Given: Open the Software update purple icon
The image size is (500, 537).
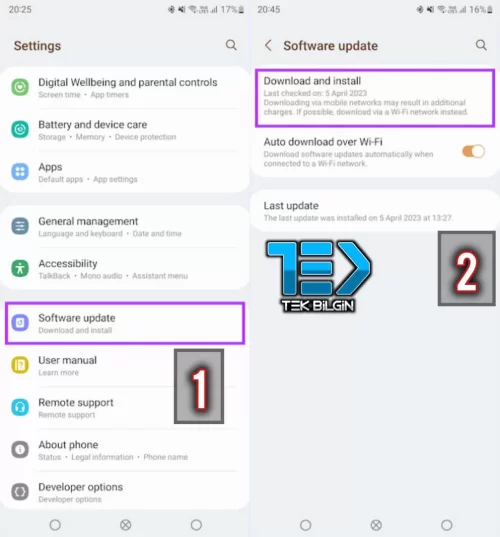Looking at the screenshot, I should (20, 323).
